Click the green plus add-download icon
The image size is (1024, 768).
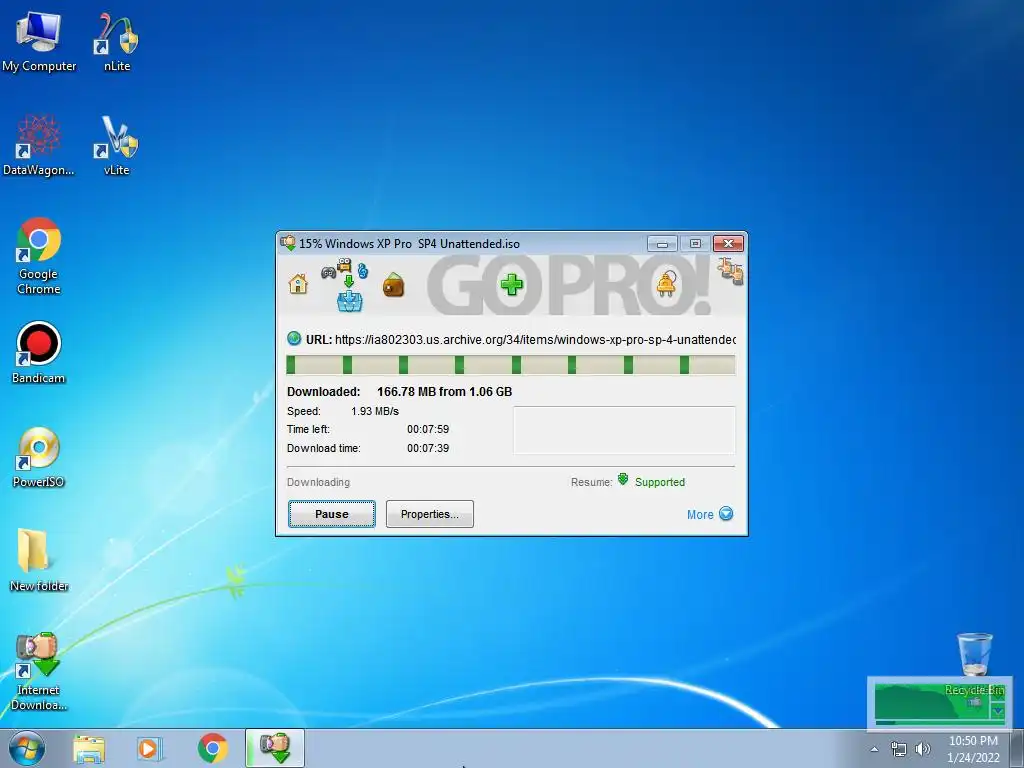[x=511, y=284]
